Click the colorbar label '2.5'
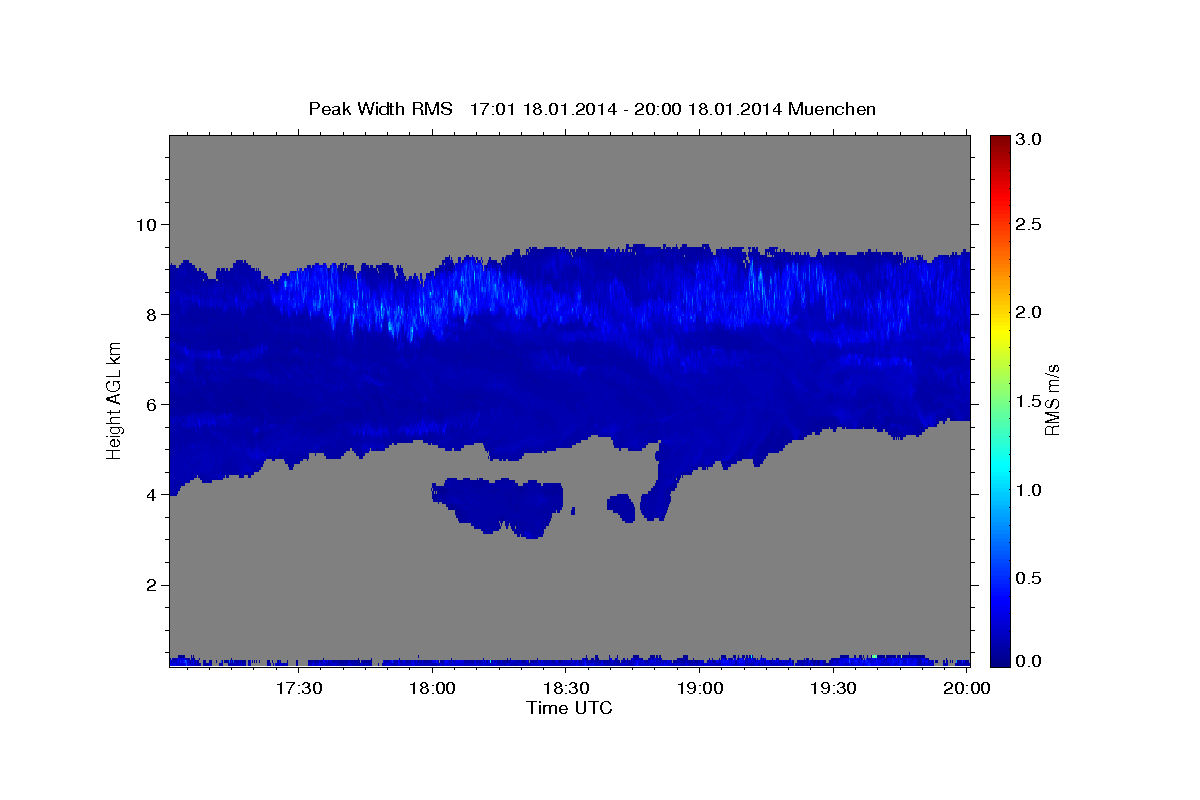Screen dimensions: 1200x800 (x=1029, y=225)
